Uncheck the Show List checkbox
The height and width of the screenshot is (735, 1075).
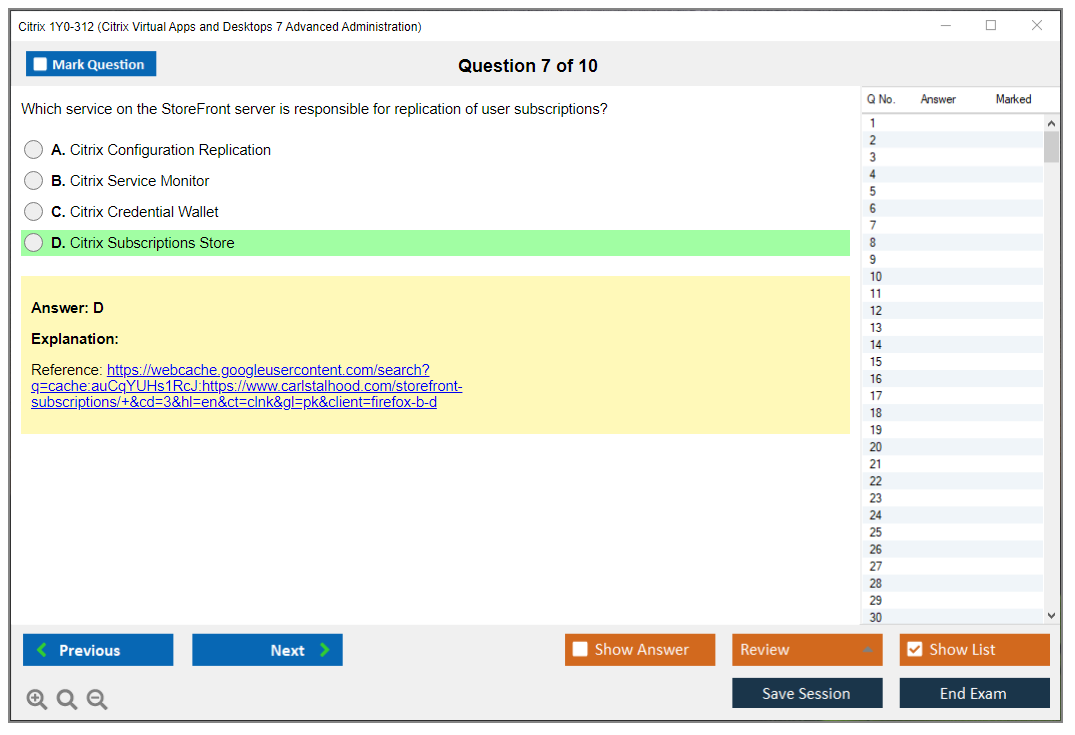pyautogui.click(x=914, y=650)
